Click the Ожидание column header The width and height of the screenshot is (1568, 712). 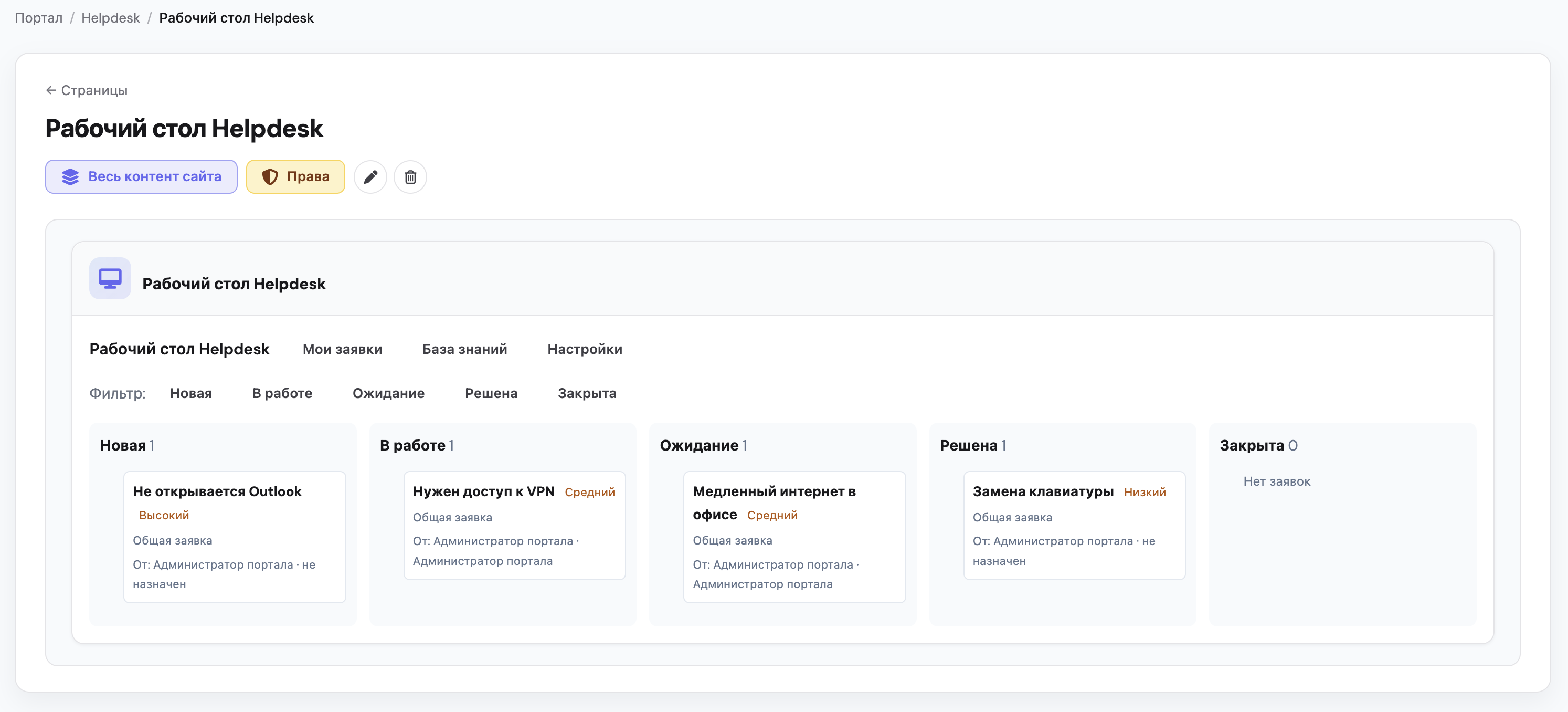(704, 445)
